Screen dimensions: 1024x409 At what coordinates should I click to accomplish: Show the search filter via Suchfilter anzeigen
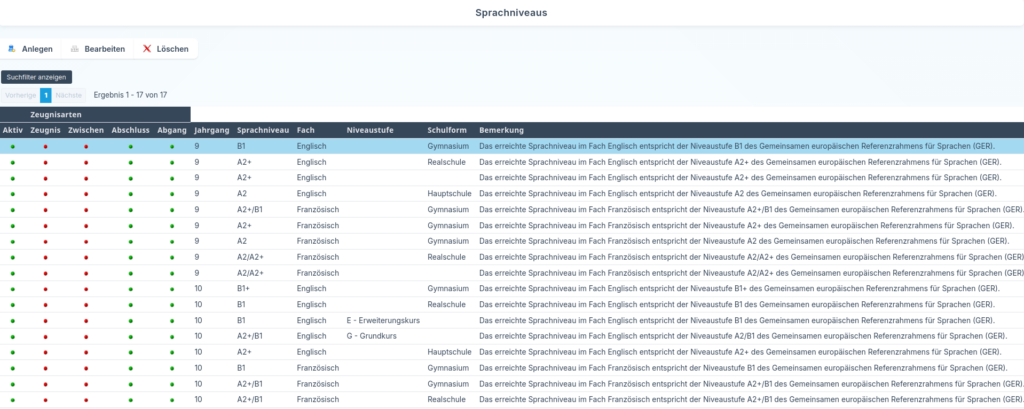pos(36,76)
